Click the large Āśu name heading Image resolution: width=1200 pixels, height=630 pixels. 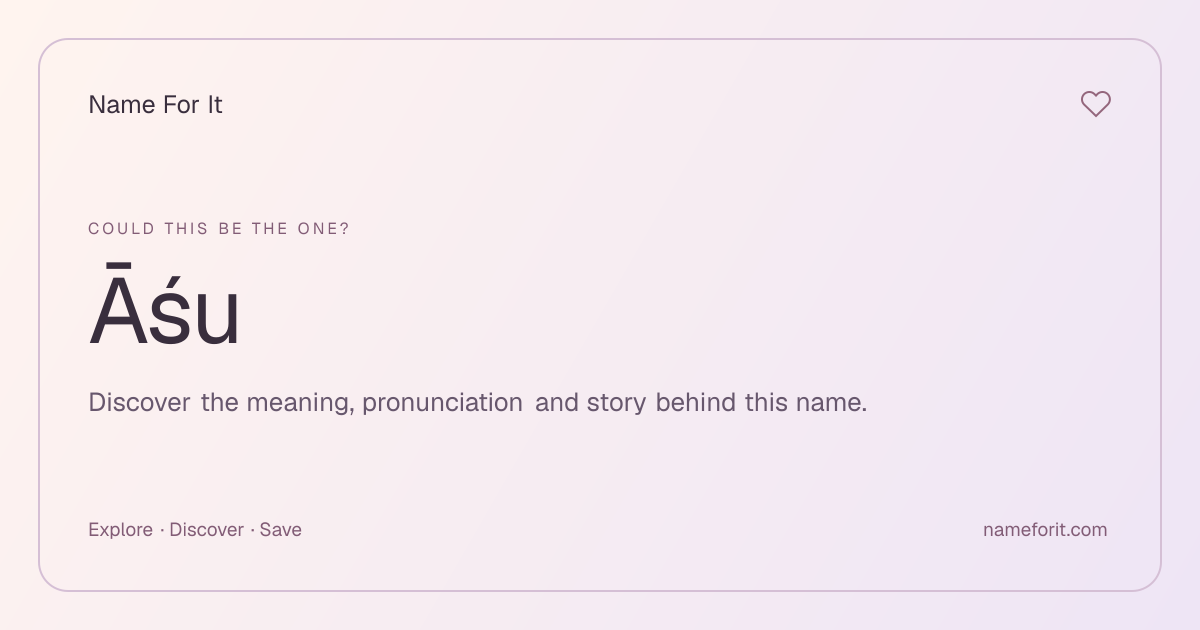pyautogui.click(x=165, y=307)
